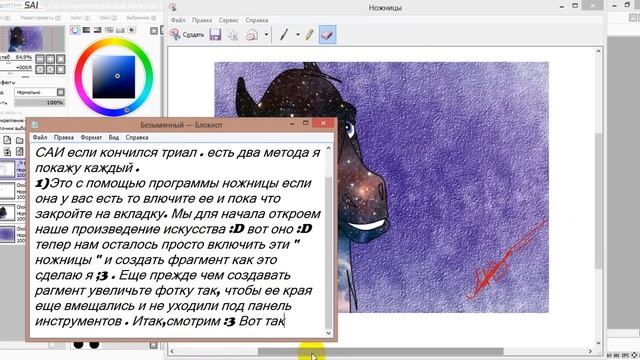The height and width of the screenshot is (360, 640).
Task: Select the horse silhouette layer thumbnail
Action: coord(7,213)
